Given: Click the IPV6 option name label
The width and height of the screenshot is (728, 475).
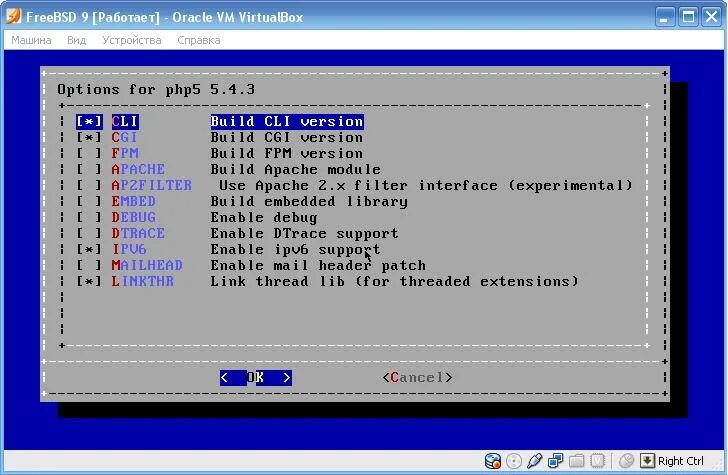Looking at the screenshot, I should click(129, 249).
